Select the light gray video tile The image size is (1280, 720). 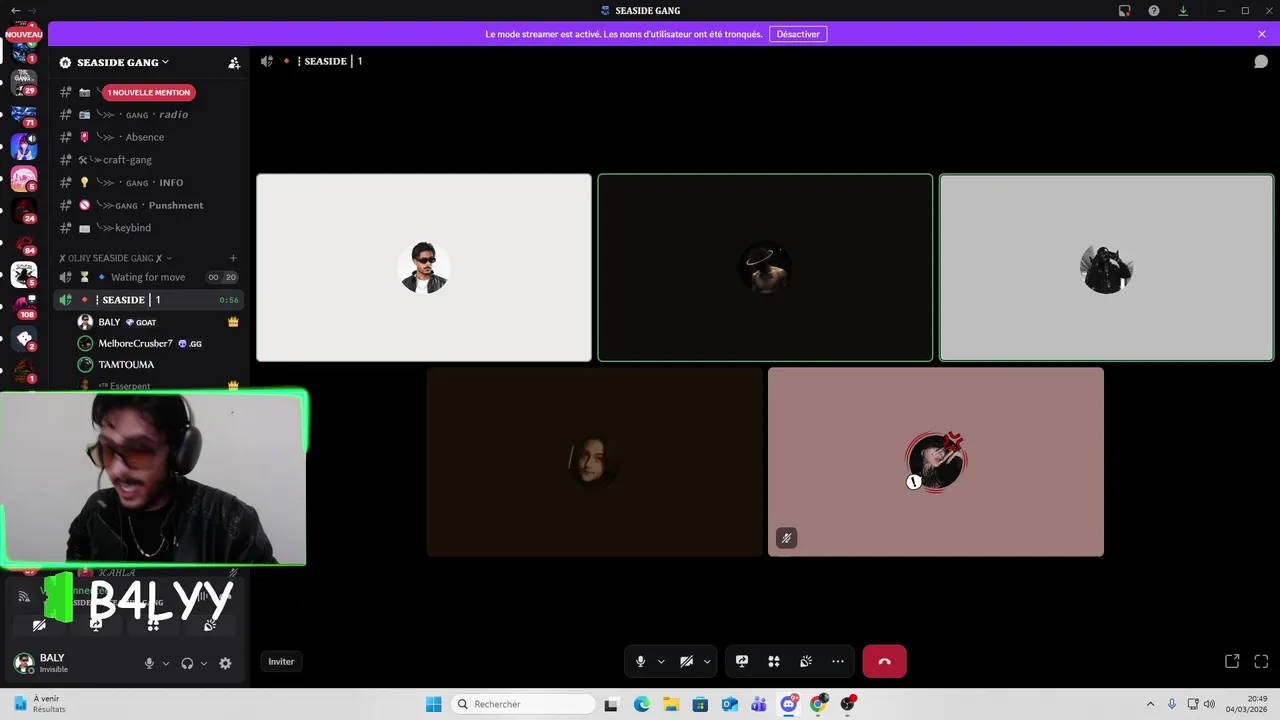click(x=1106, y=268)
